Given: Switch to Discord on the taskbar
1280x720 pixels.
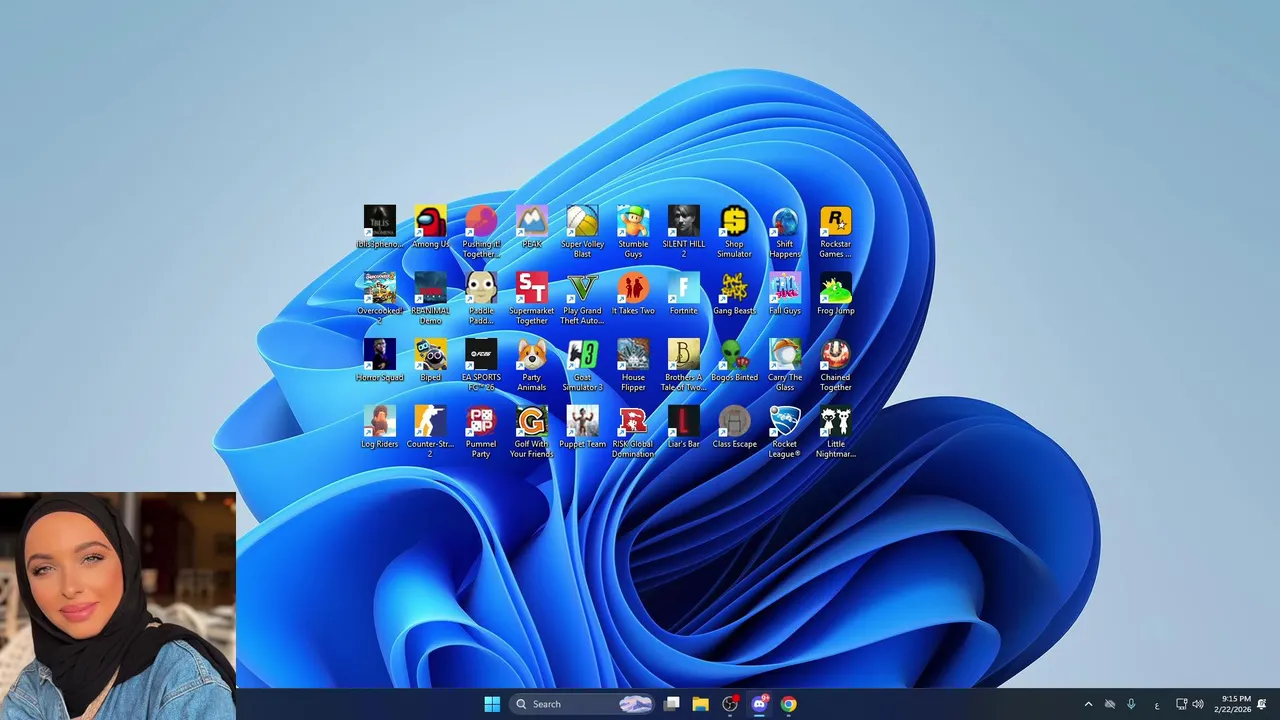Looking at the screenshot, I should [x=759, y=704].
